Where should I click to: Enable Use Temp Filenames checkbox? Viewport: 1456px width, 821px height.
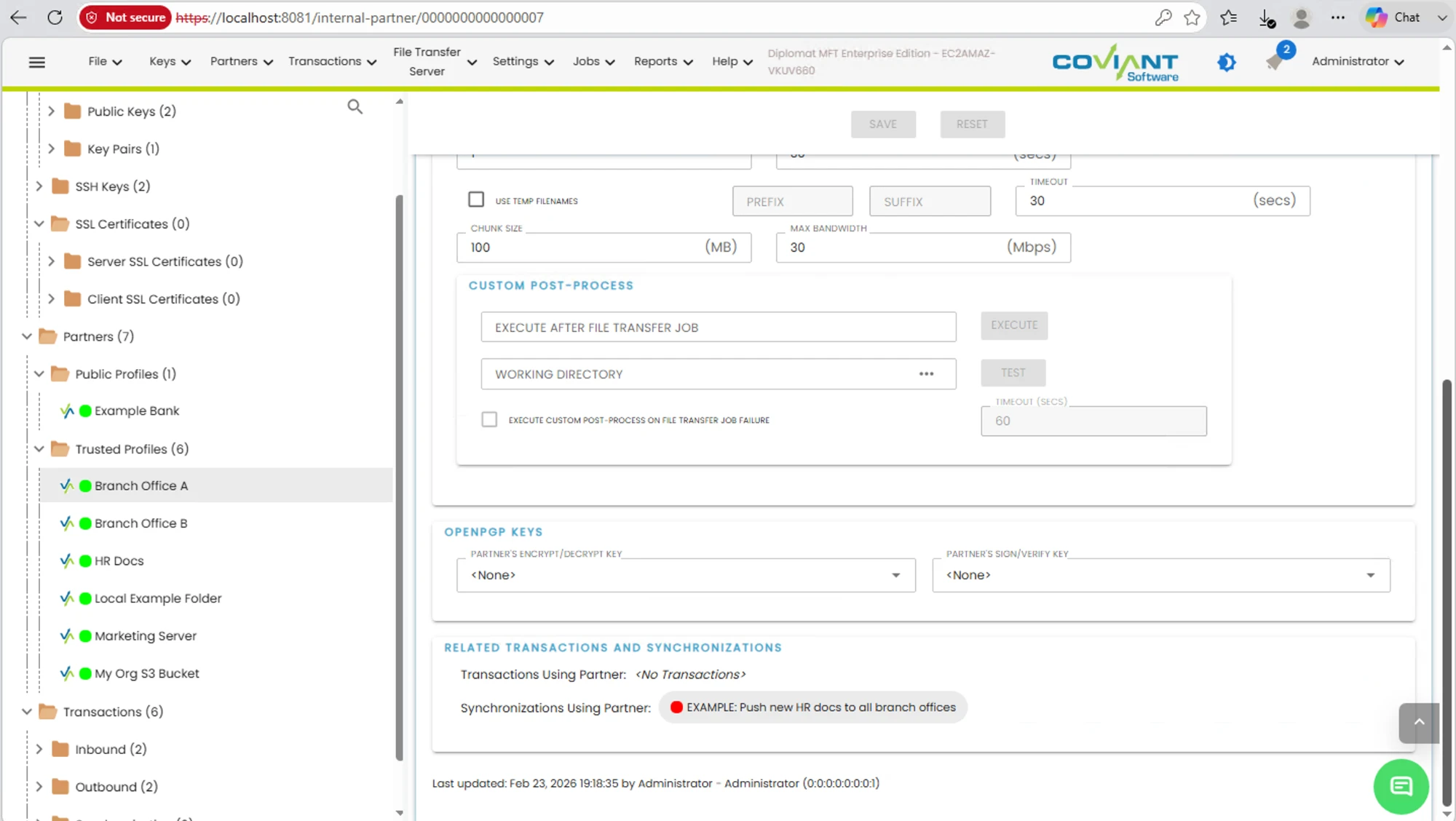[x=476, y=199]
